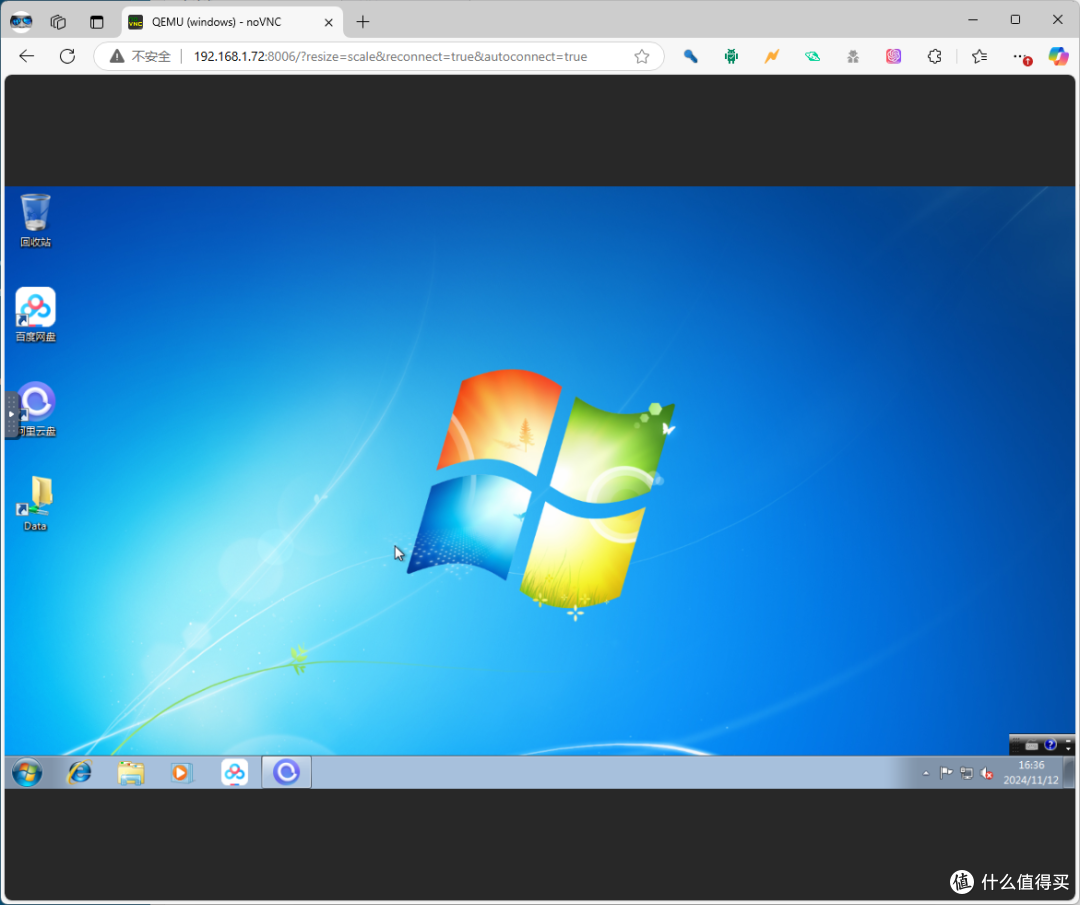Image resolution: width=1080 pixels, height=905 pixels.
Task: Click the 不安全 site security warning
Action: click(140, 56)
